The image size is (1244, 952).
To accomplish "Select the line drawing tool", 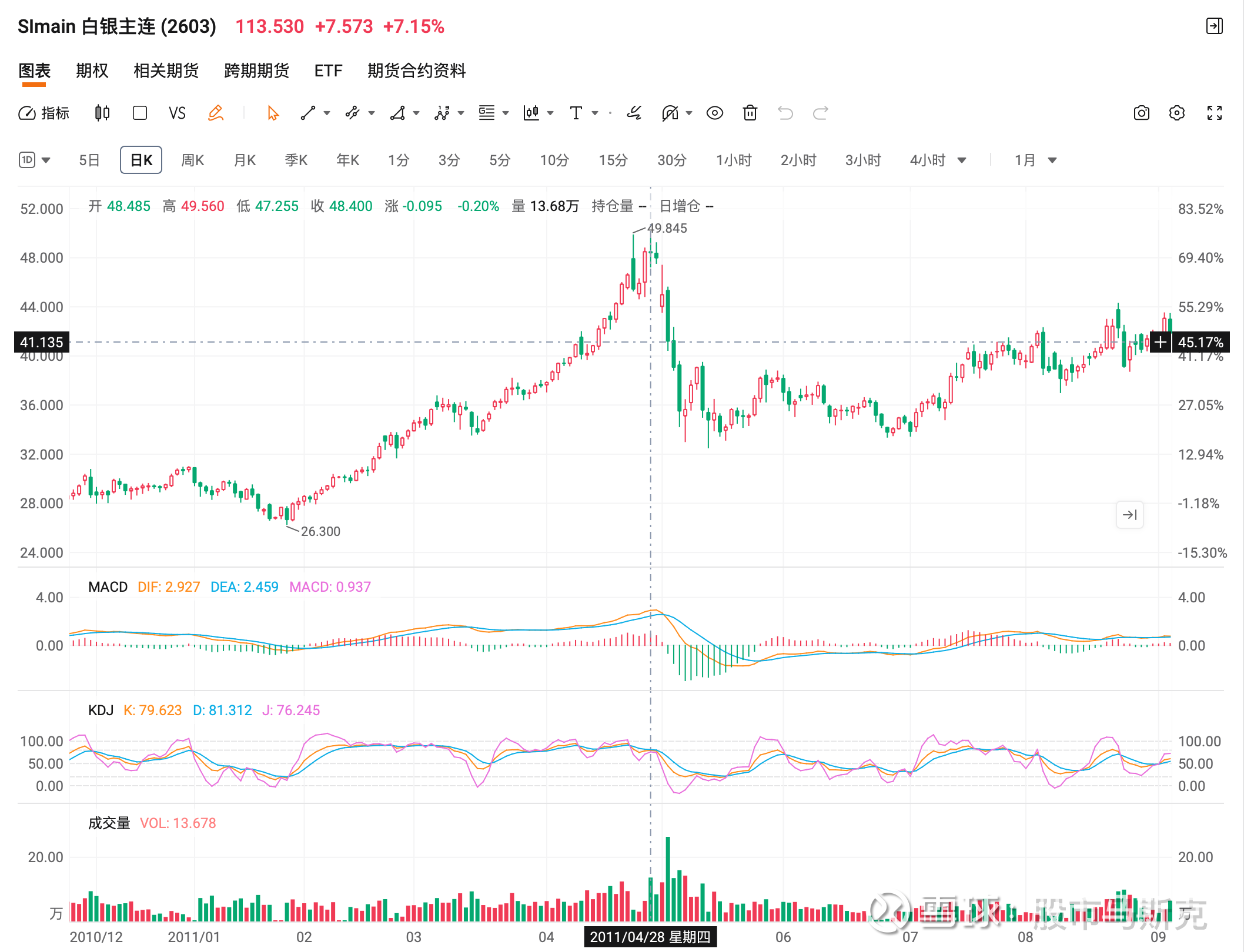I will click(308, 113).
